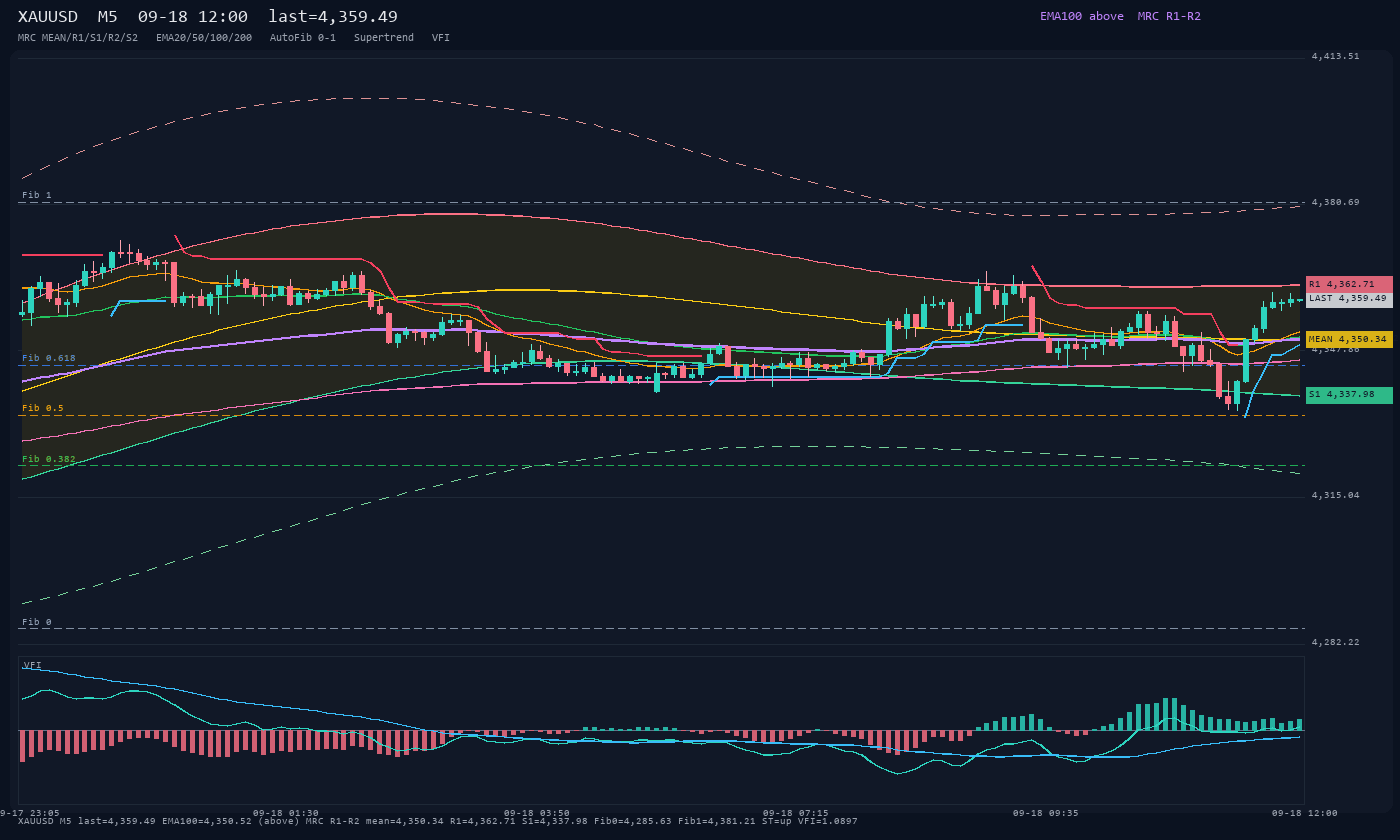1400x840 pixels.
Task: Click the 4,413.51 price axis label
Action: 1336,57
